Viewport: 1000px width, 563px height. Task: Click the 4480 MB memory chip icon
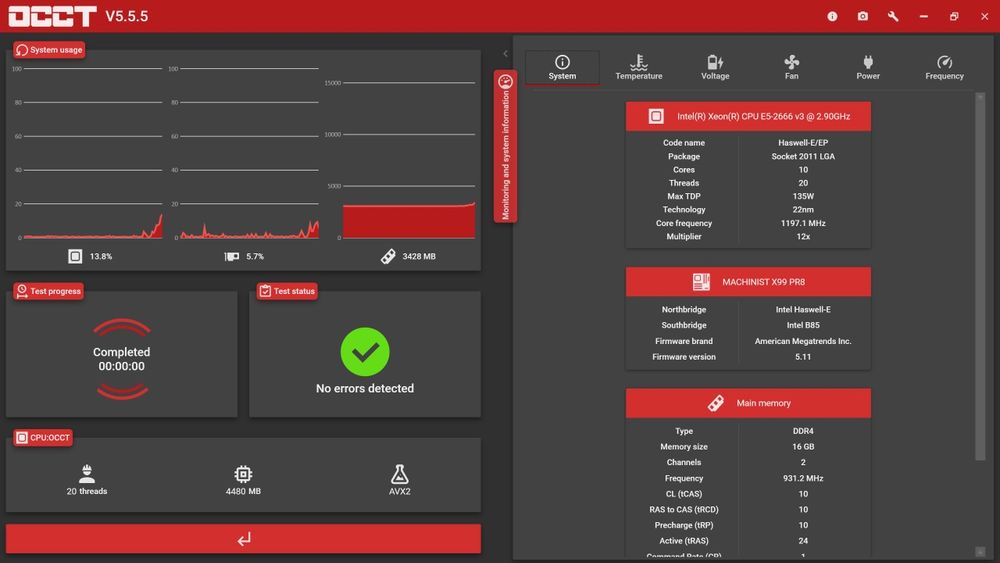[243, 474]
